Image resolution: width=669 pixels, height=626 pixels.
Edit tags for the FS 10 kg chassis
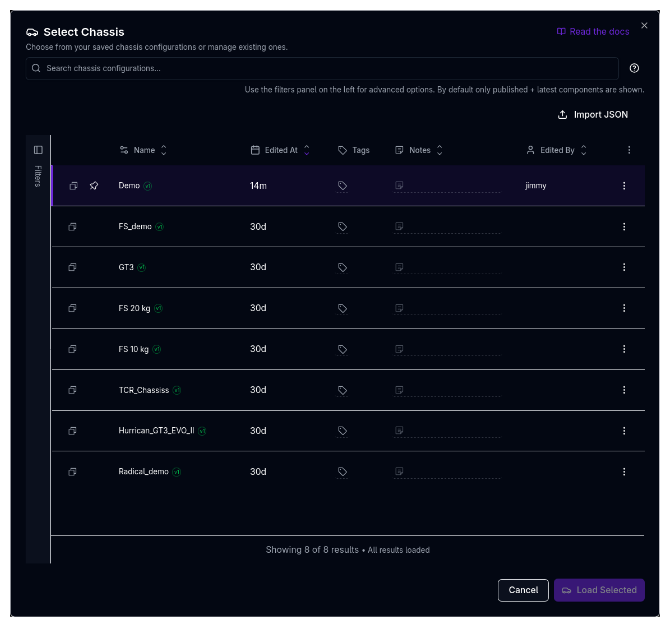(x=342, y=349)
